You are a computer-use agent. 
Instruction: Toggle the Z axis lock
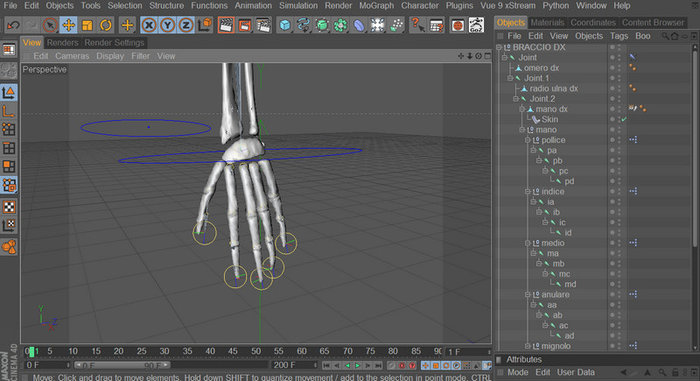pos(186,25)
